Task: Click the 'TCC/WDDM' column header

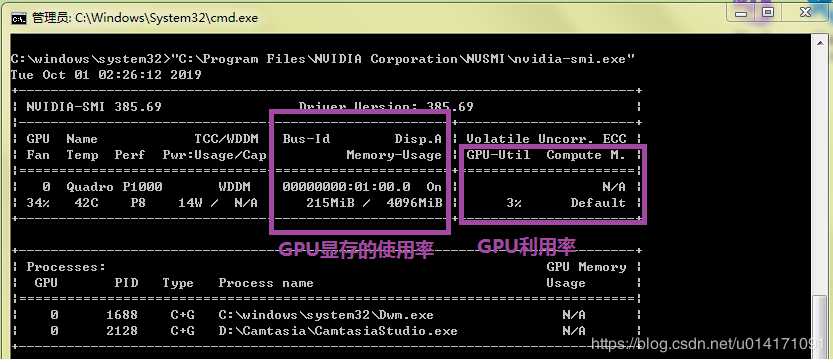Action: click(x=226, y=139)
